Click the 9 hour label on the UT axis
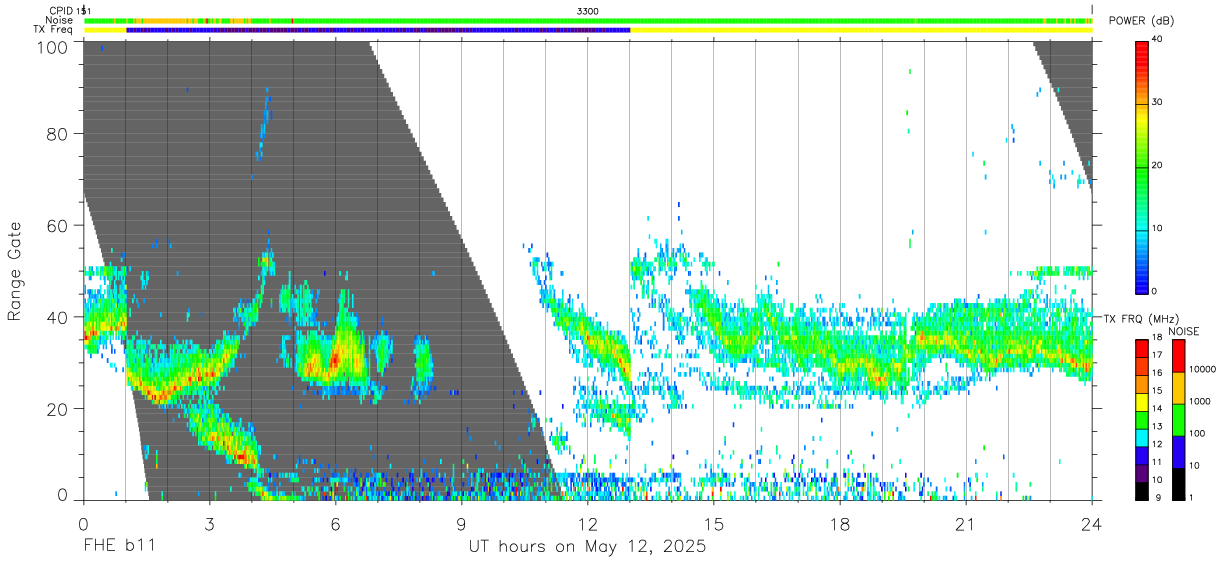This screenshot has width=1228, height=567. 462,523
